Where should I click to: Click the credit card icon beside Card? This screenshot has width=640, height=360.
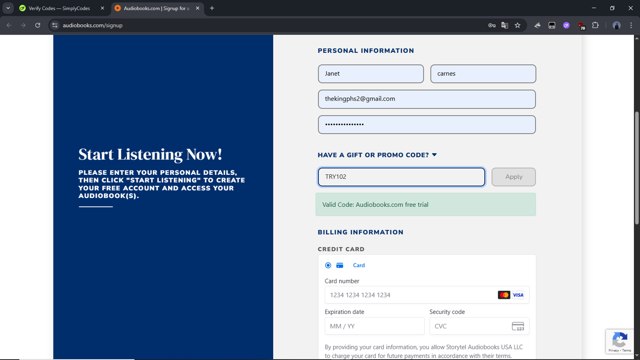[x=340, y=265]
